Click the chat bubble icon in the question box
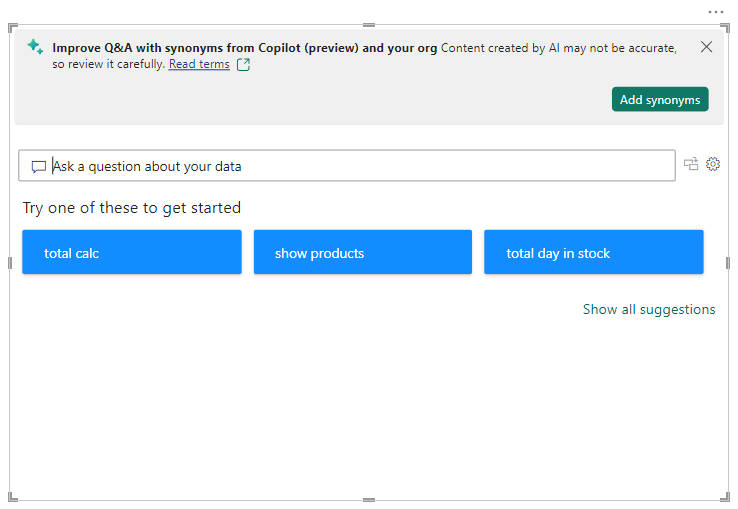738x509 pixels. coord(39,166)
